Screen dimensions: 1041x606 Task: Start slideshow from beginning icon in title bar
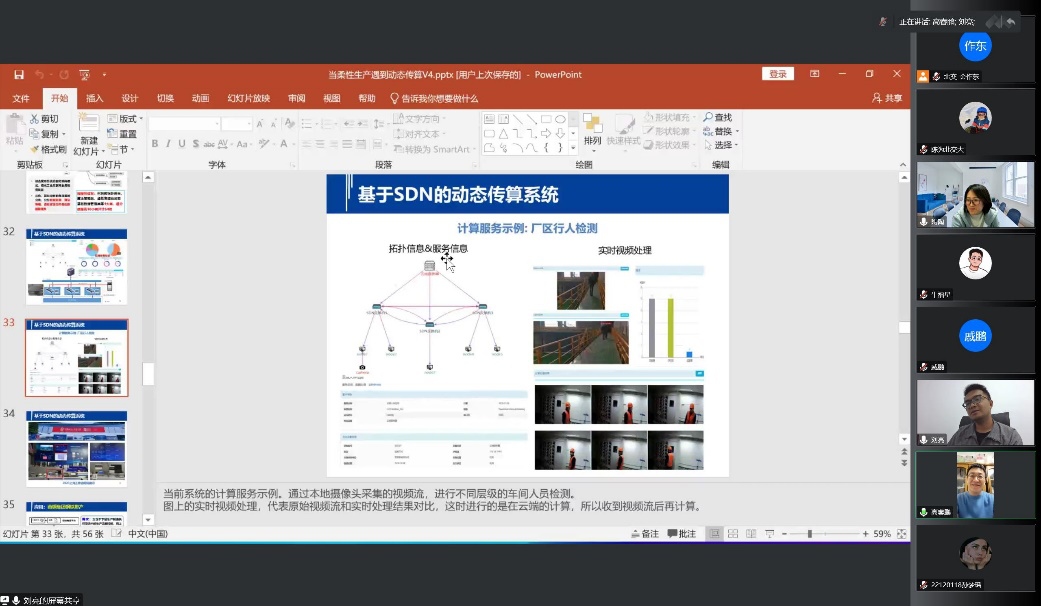(84, 75)
